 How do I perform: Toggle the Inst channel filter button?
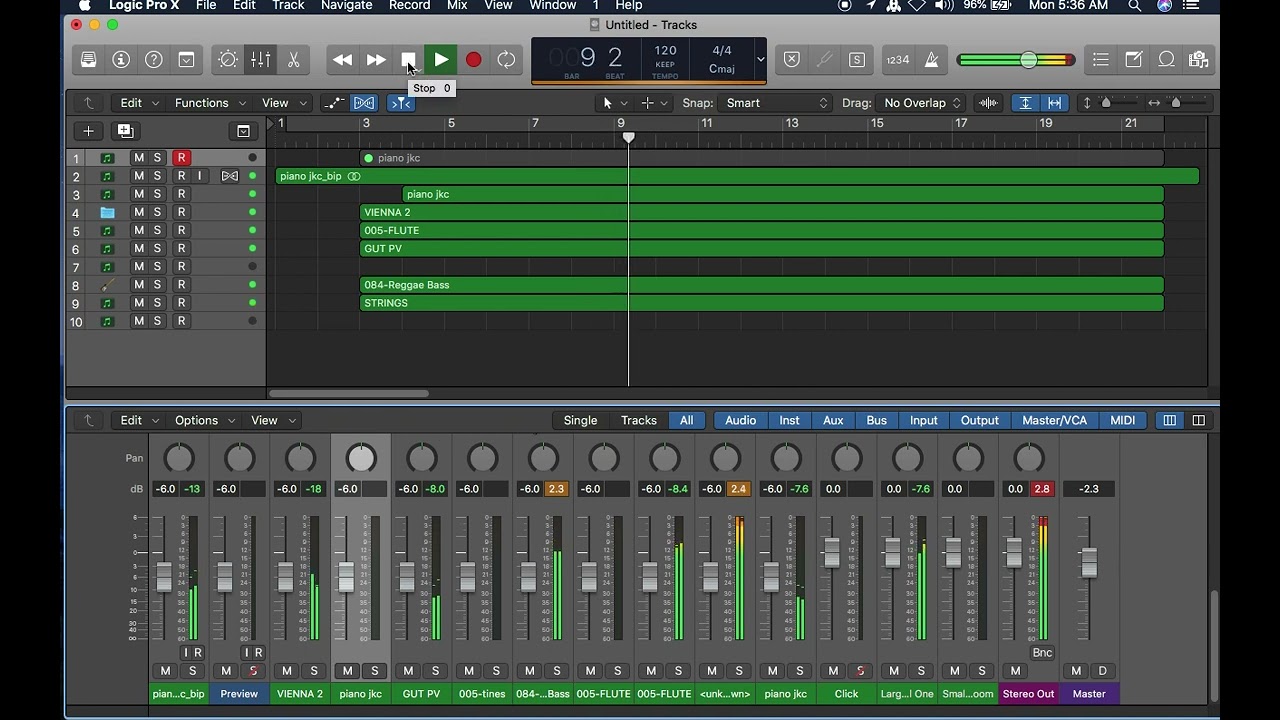pyautogui.click(x=789, y=421)
